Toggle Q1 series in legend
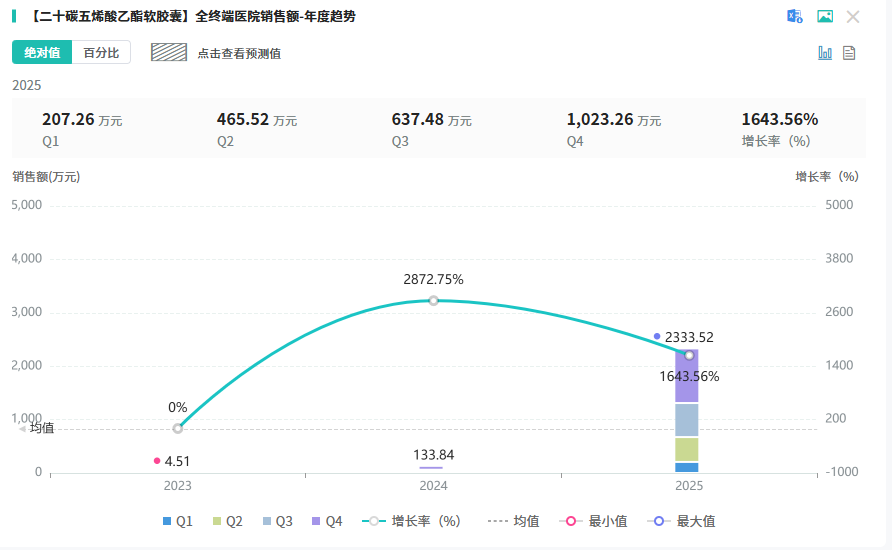Screen dimensions: 892x550 coord(177,521)
